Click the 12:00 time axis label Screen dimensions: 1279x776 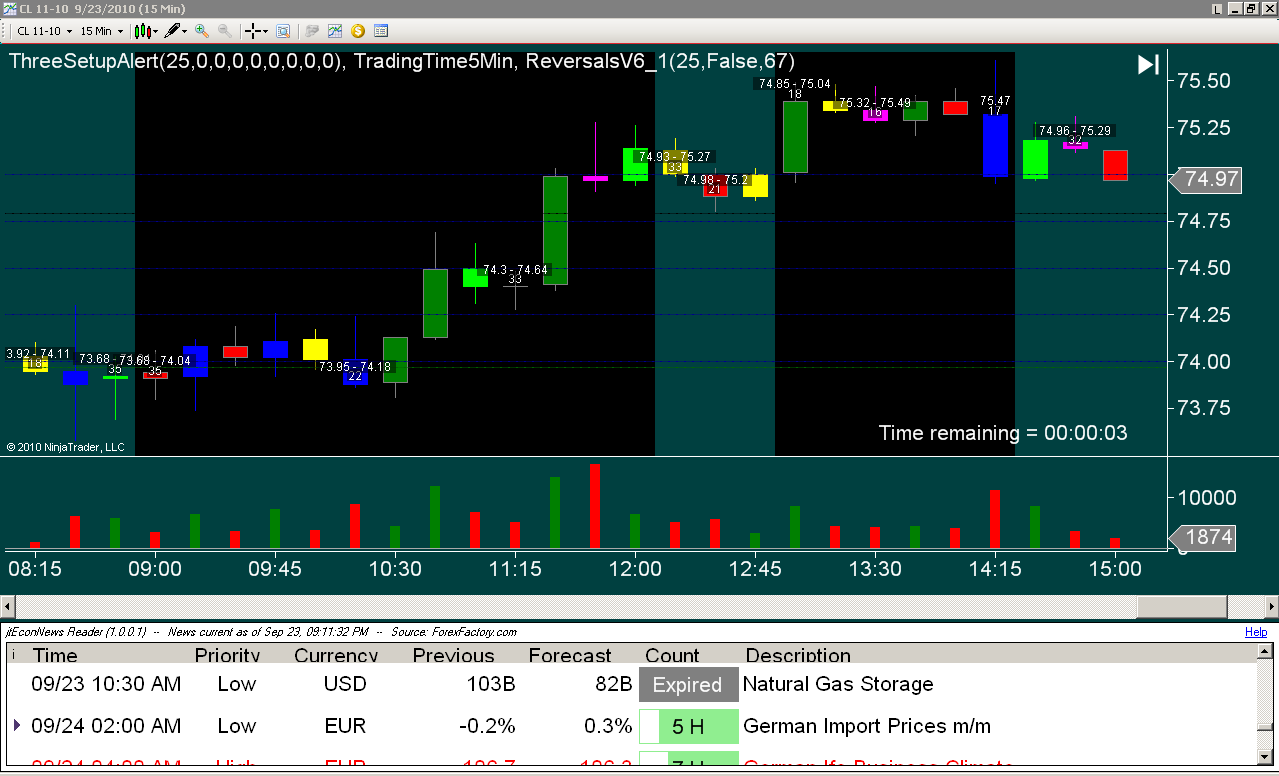click(x=635, y=569)
